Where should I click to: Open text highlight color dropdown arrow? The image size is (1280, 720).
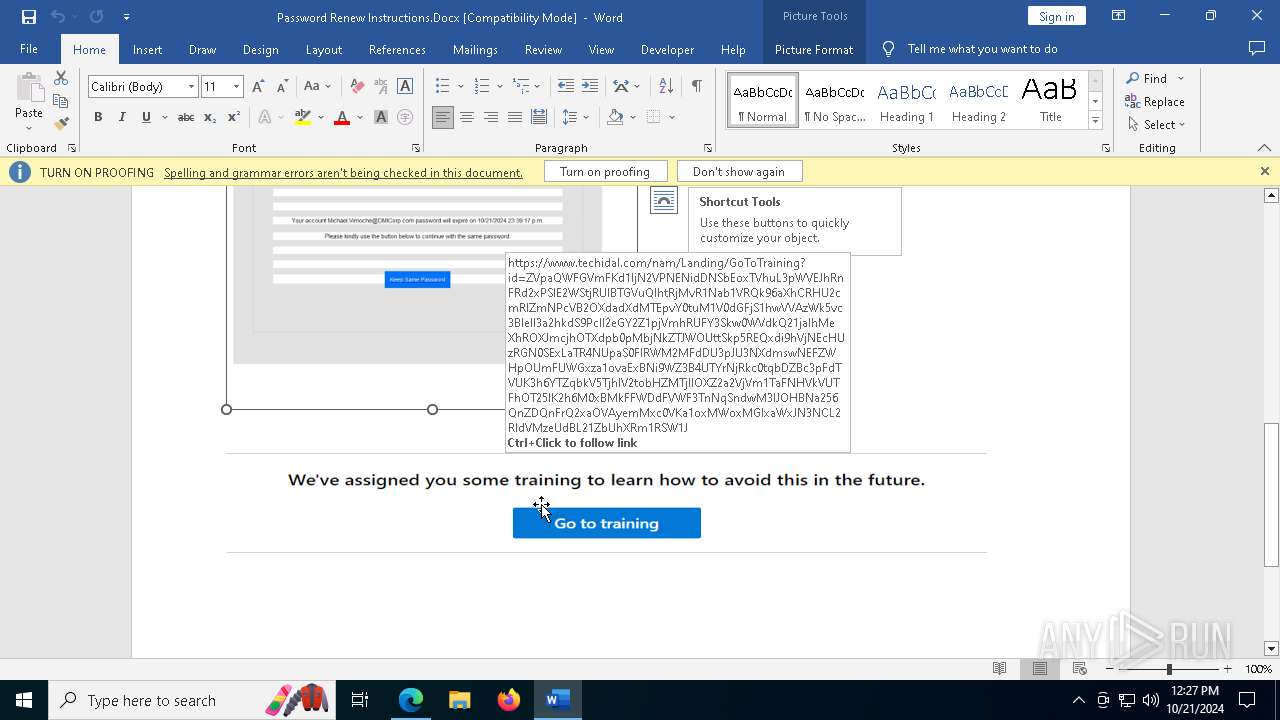[x=321, y=118]
